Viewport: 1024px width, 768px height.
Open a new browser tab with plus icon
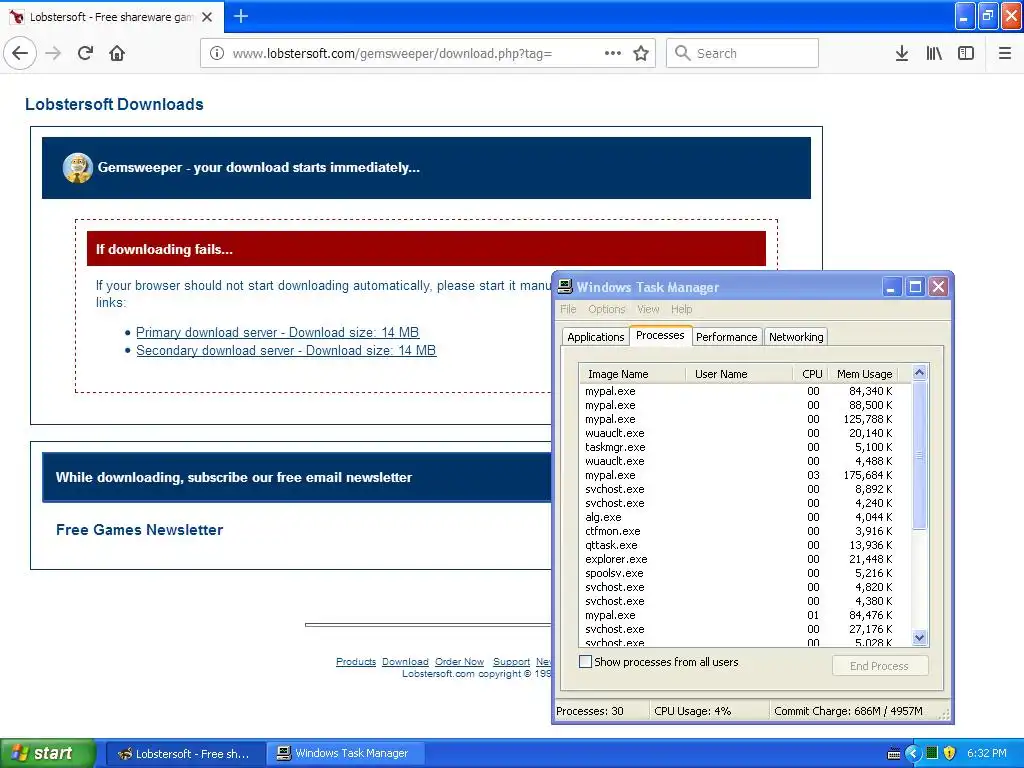[241, 16]
